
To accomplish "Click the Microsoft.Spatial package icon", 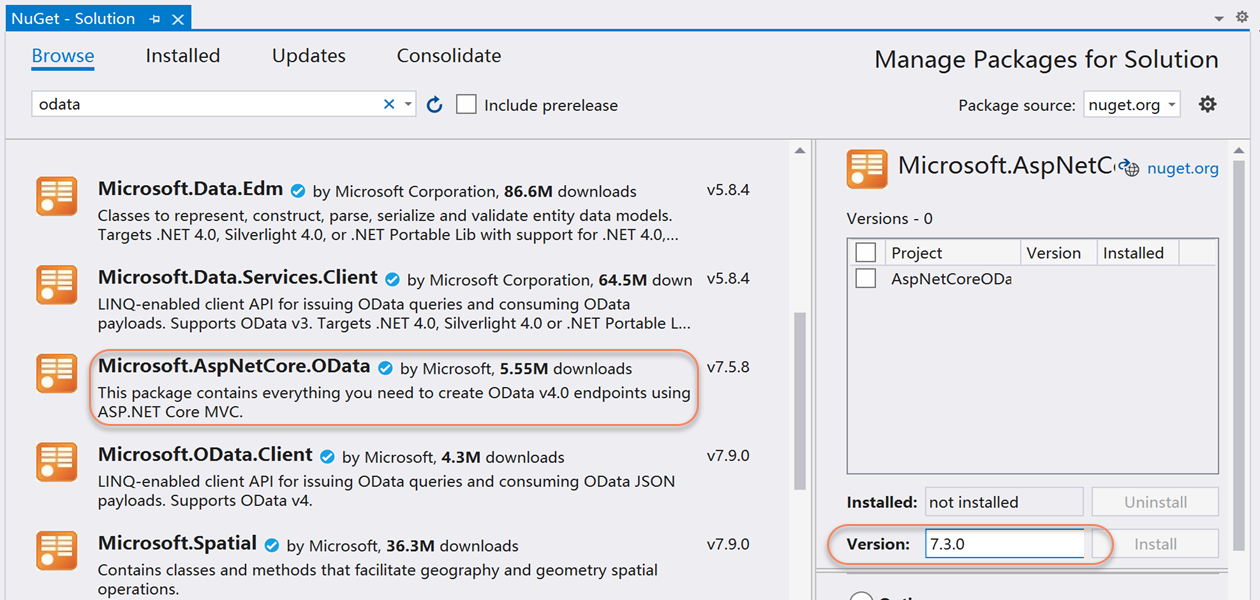I will [x=57, y=550].
